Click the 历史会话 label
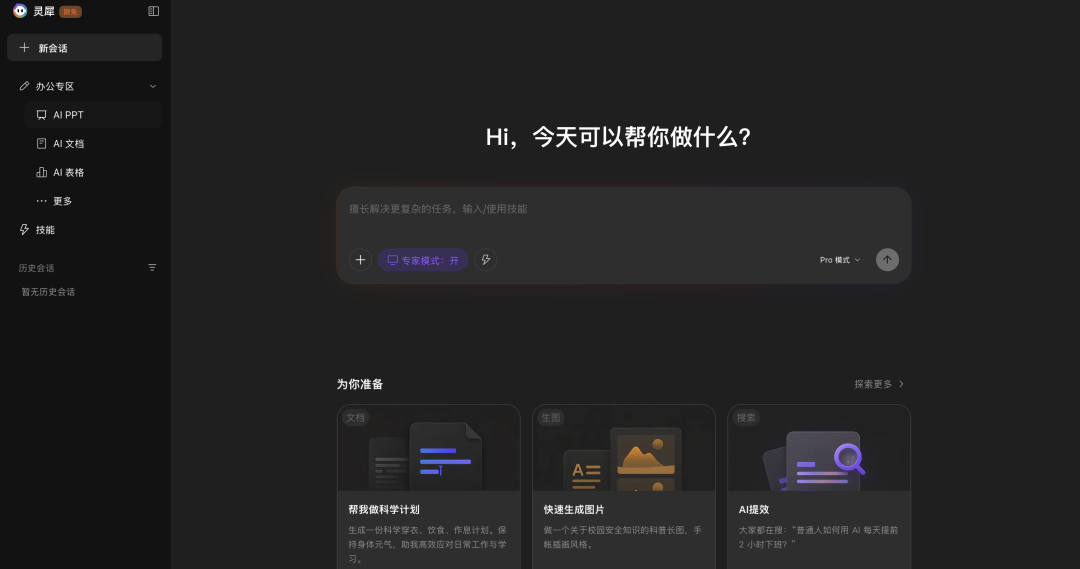Image resolution: width=1080 pixels, height=569 pixels. (x=37, y=268)
